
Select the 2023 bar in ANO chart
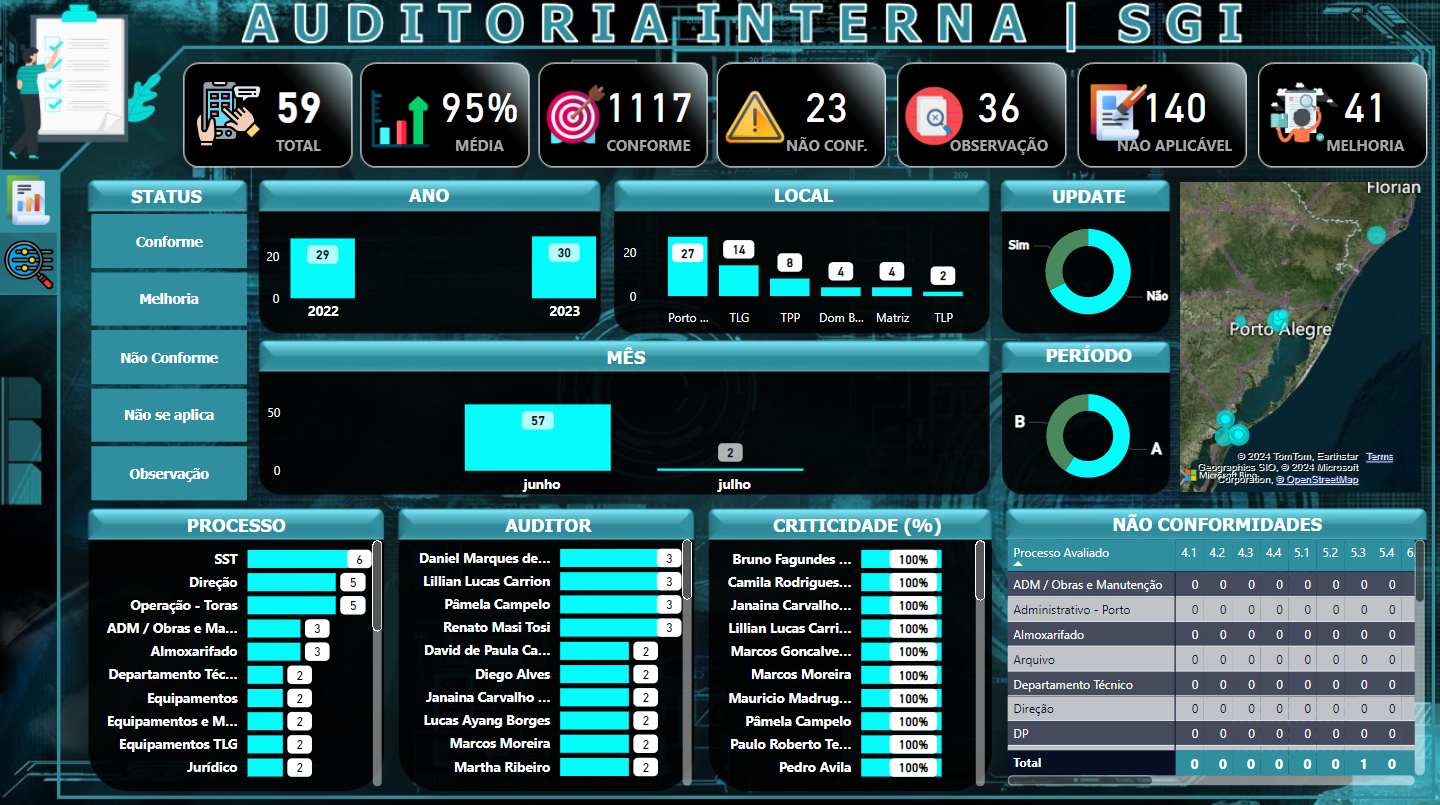point(564,268)
